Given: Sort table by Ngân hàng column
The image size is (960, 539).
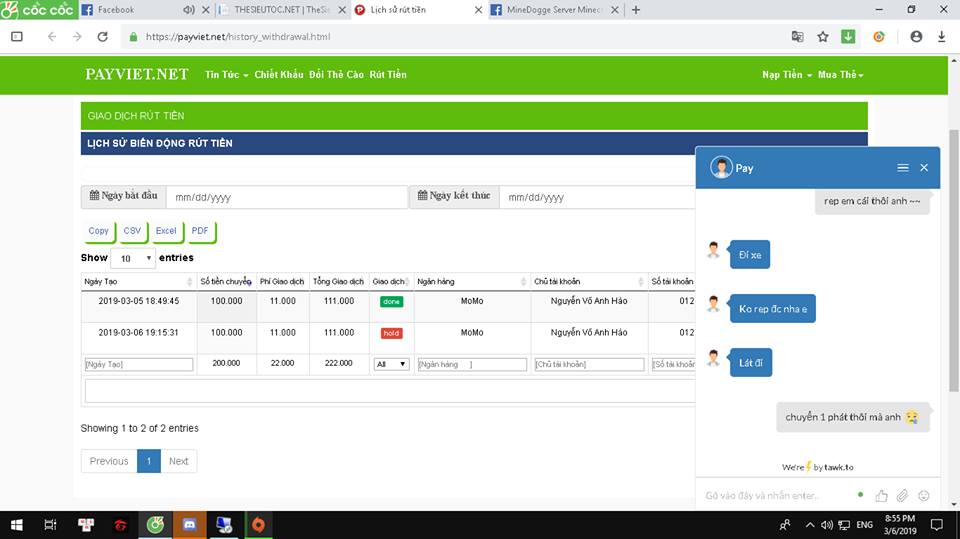Looking at the screenshot, I should [x=471, y=282].
